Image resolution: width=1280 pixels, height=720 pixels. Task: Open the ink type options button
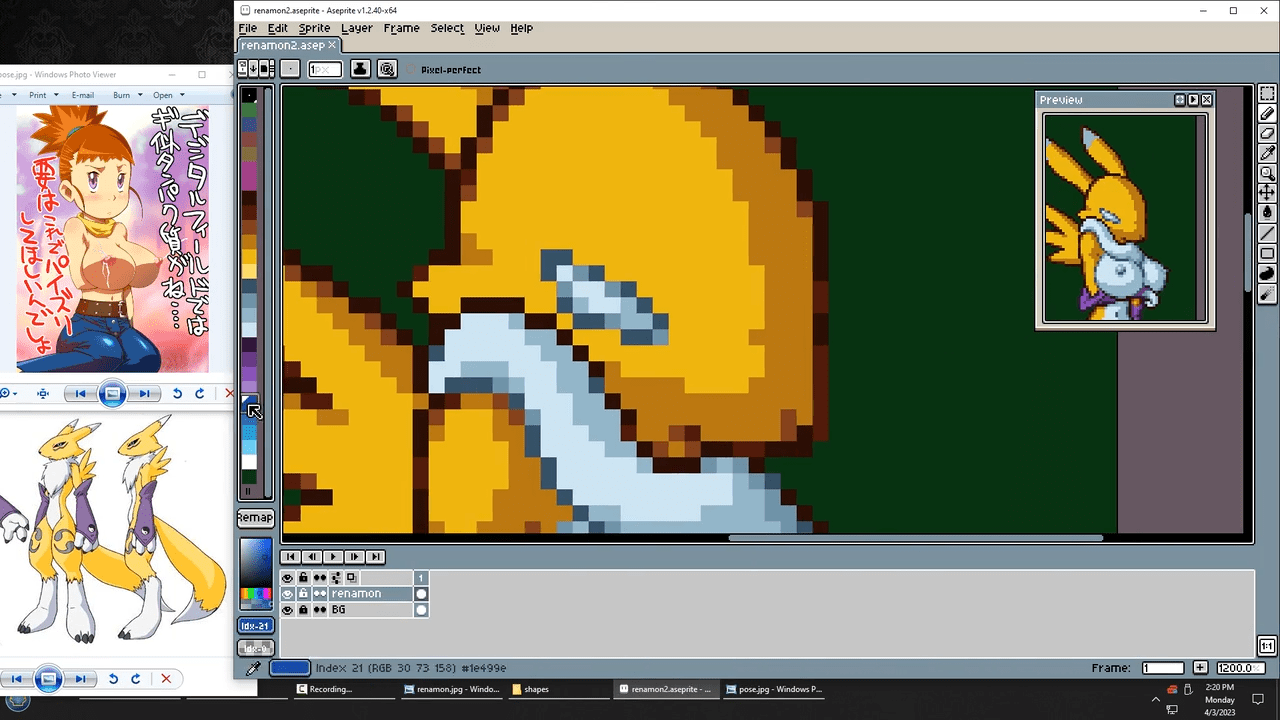click(x=360, y=69)
